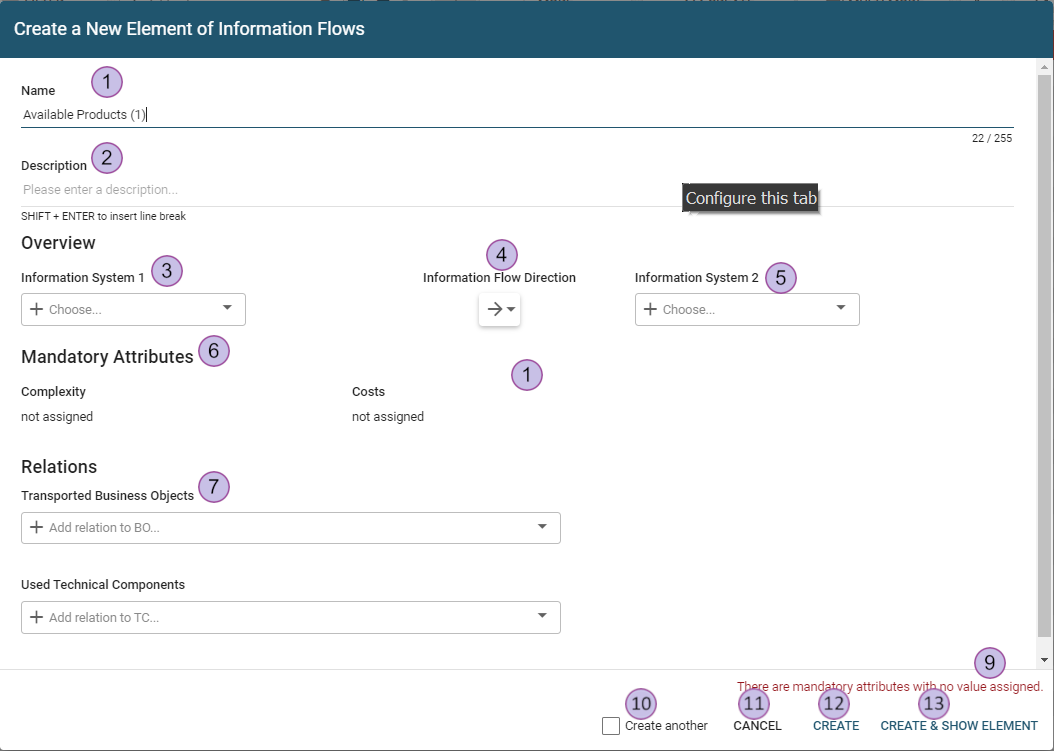Click into the Name text field

[x=500, y=115]
